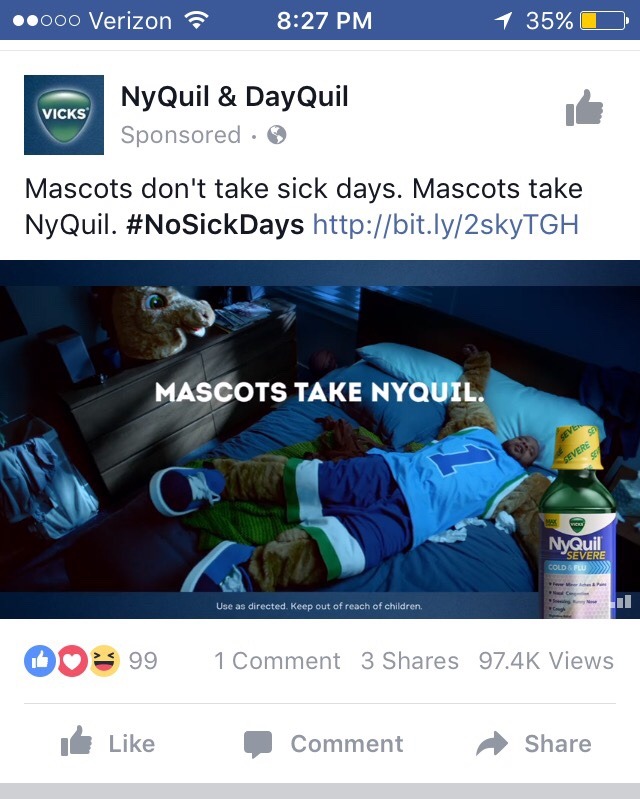Click the public globe audience icon

coord(277,135)
